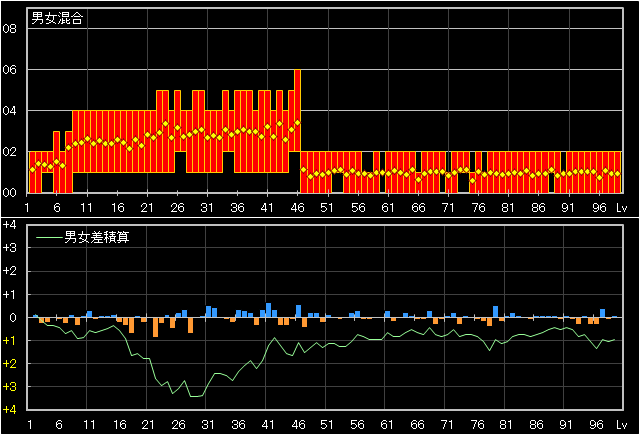This screenshot has height=435, width=640.
Task: Click the 男女混合 chart title
Action: pos(57,18)
